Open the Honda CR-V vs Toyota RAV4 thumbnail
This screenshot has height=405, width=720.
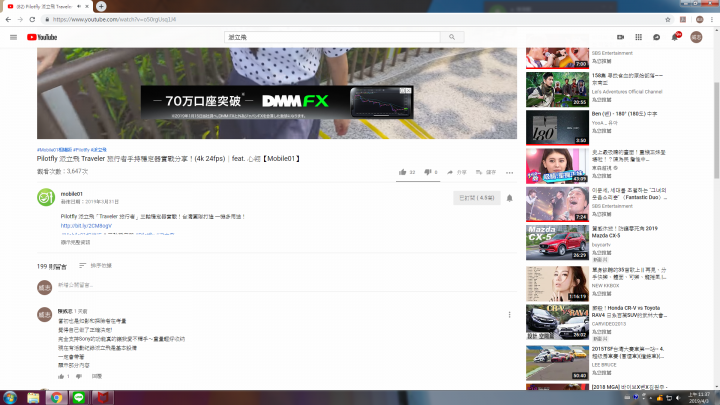(x=557, y=322)
